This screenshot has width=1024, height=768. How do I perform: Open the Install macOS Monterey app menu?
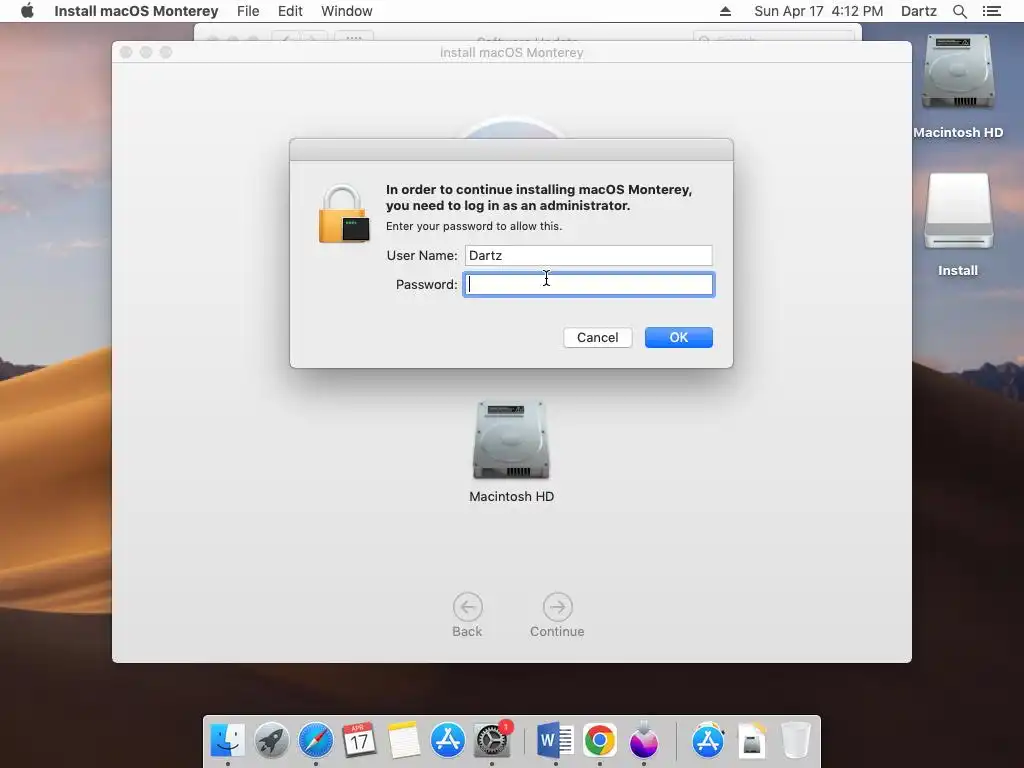coord(136,11)
